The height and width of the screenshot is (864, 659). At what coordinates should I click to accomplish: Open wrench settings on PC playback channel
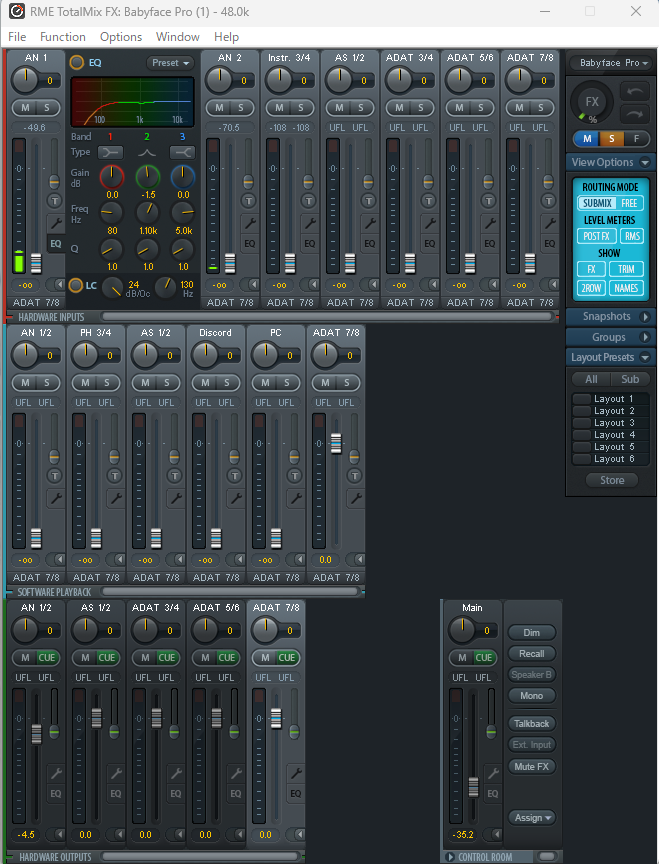pos(295,498)
